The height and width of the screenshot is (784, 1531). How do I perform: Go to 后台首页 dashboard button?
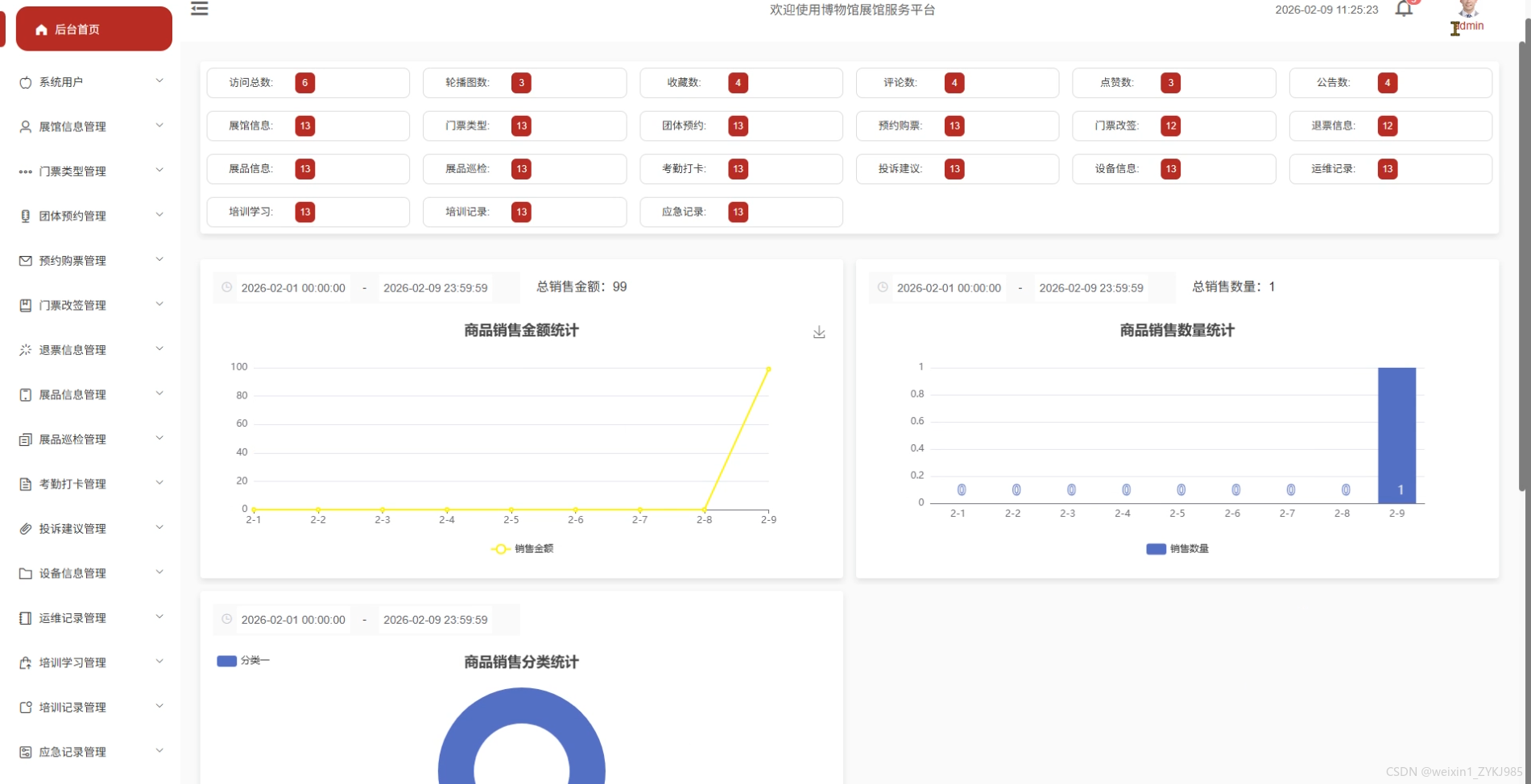94,29
